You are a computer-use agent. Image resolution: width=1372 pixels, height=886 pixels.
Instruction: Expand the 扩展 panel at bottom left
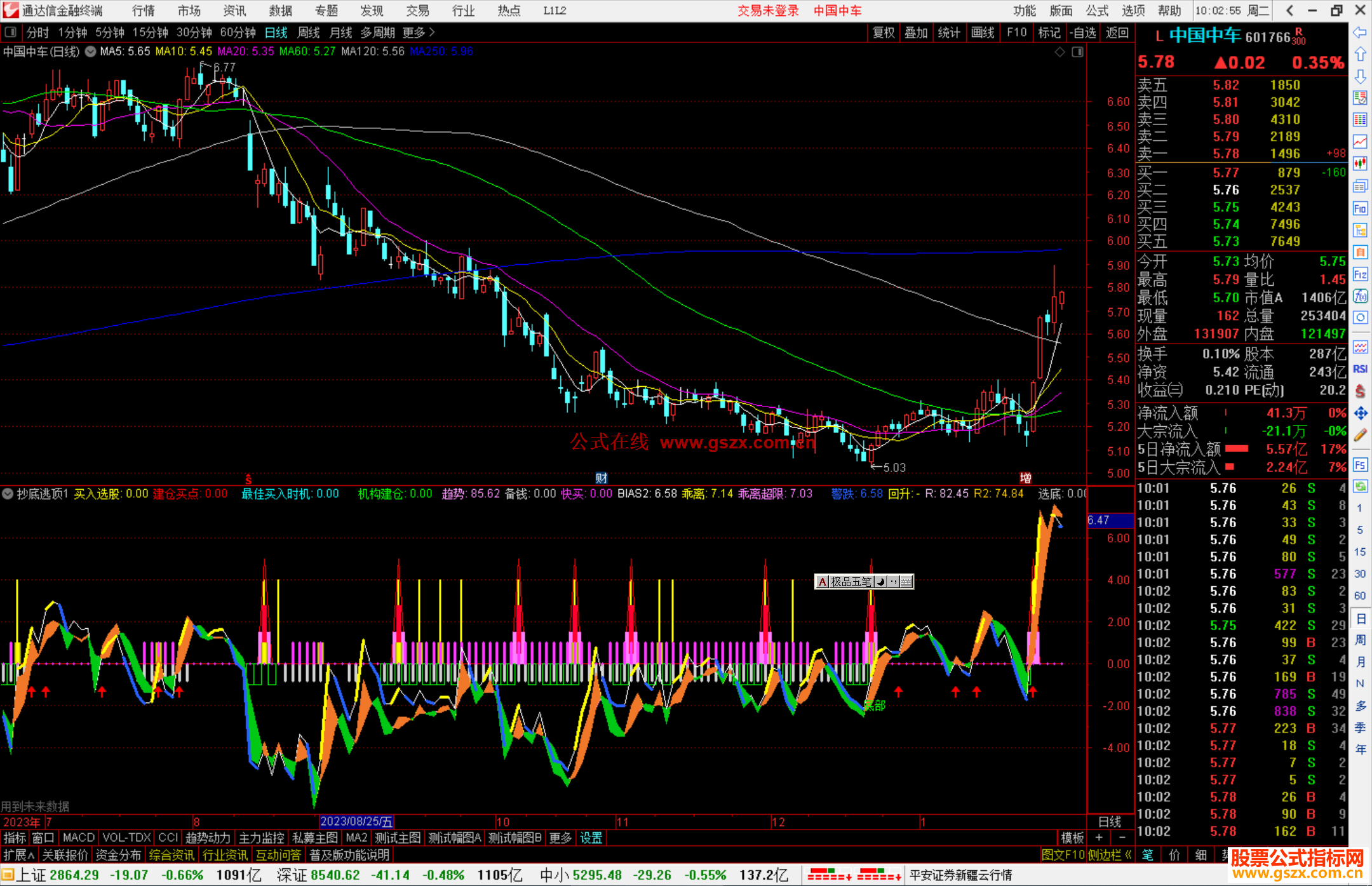point(19,855)
